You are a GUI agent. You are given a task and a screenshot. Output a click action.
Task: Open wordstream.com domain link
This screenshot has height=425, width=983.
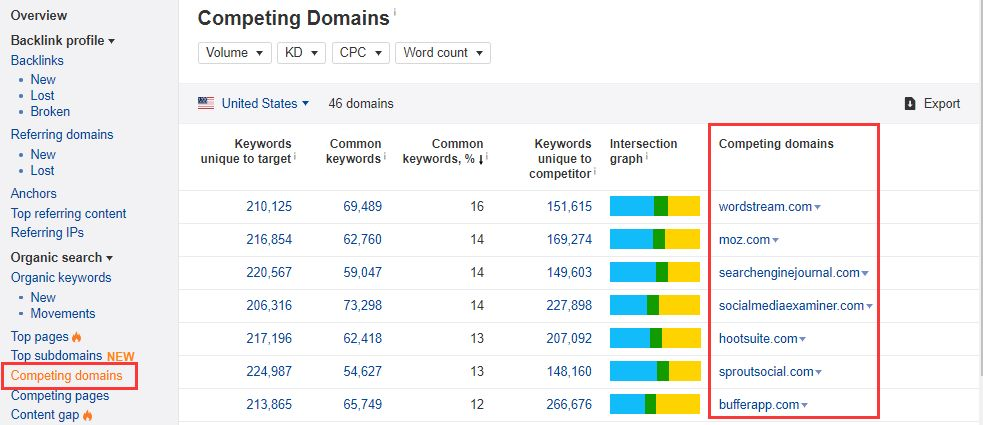tap(765, 207)
